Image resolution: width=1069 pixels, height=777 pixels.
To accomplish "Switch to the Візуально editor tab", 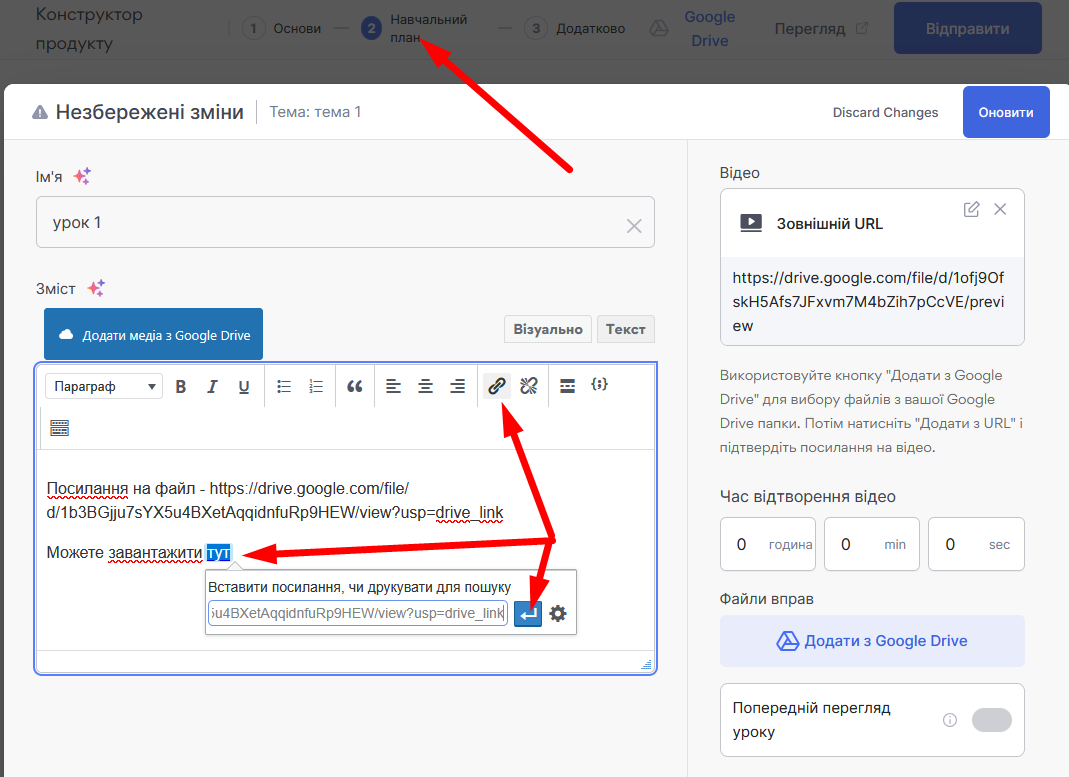I will coord(547,329).
